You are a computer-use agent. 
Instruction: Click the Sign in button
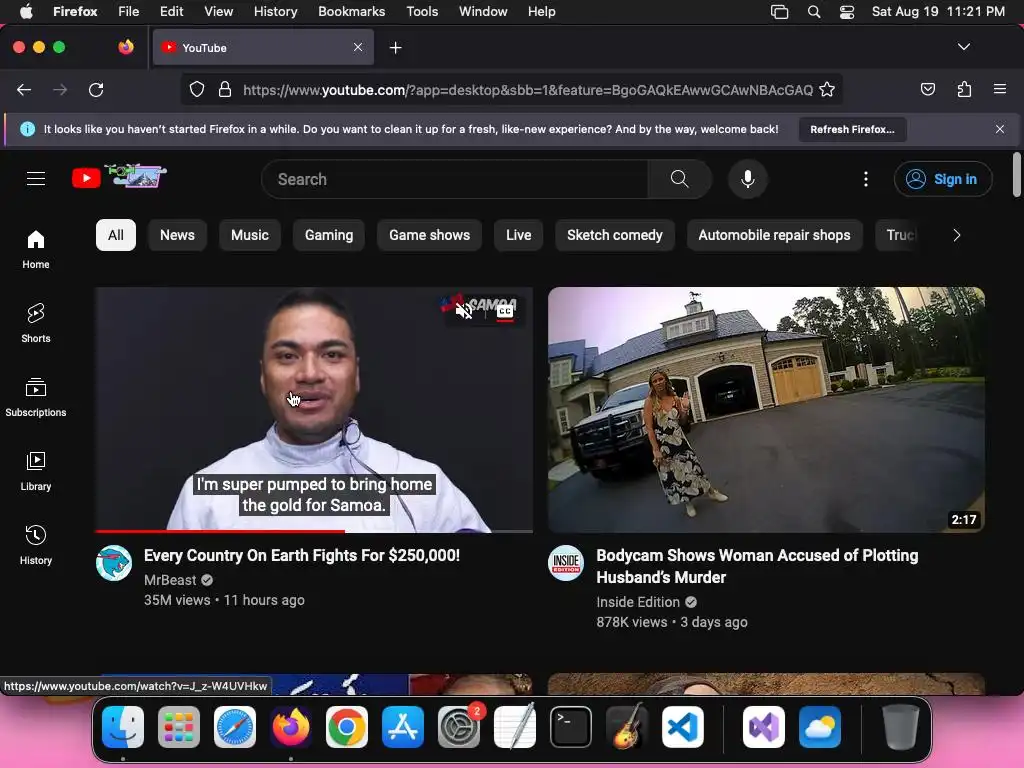[943, 179]
